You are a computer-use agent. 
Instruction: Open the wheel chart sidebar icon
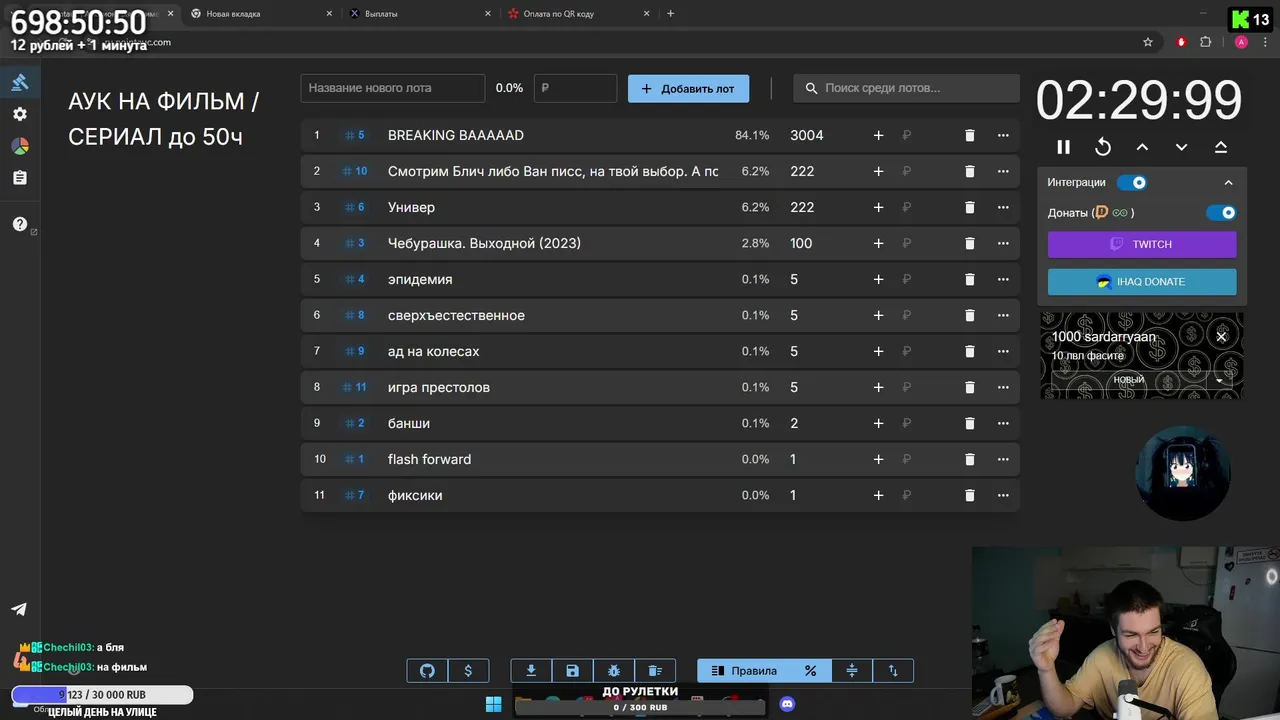pyautogui.click(x=19, y=146)
